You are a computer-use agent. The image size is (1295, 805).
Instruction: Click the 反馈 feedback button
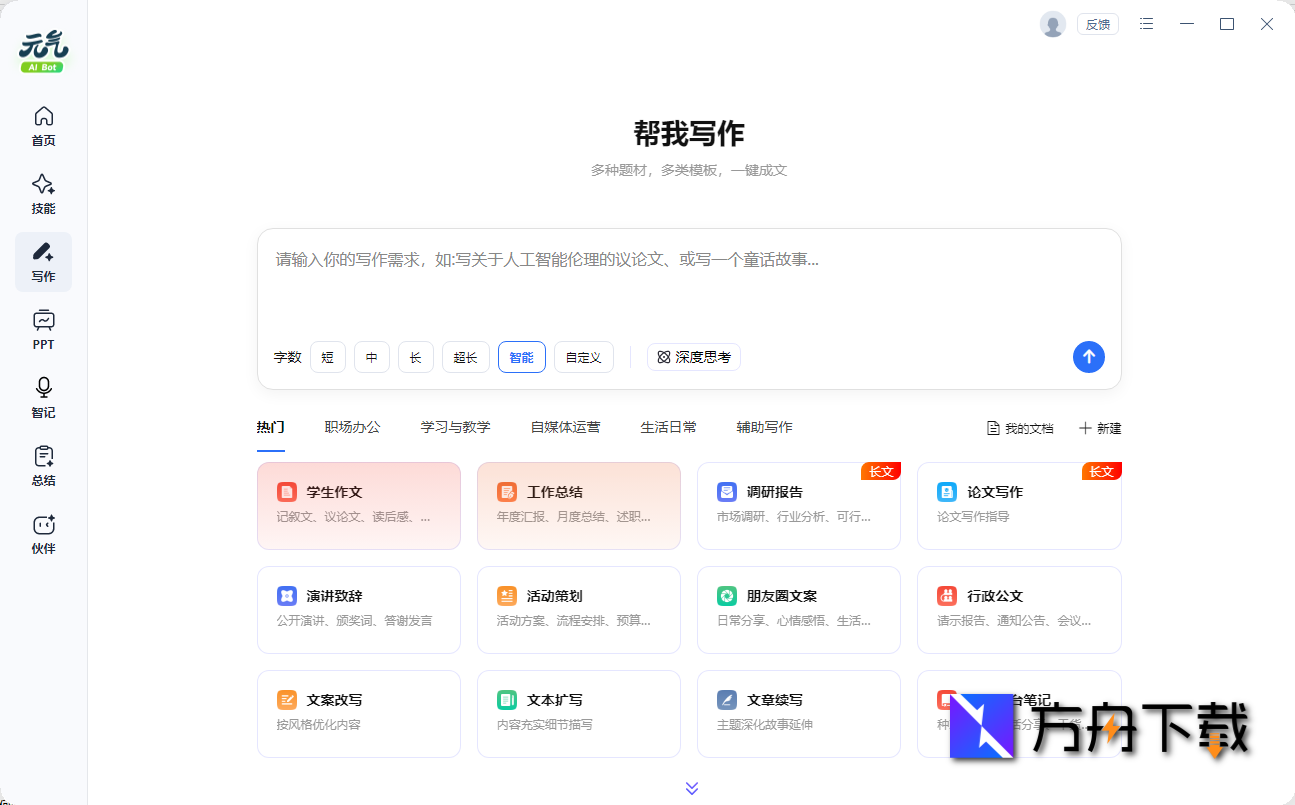pyautogui.click(x=1097, y=23)
